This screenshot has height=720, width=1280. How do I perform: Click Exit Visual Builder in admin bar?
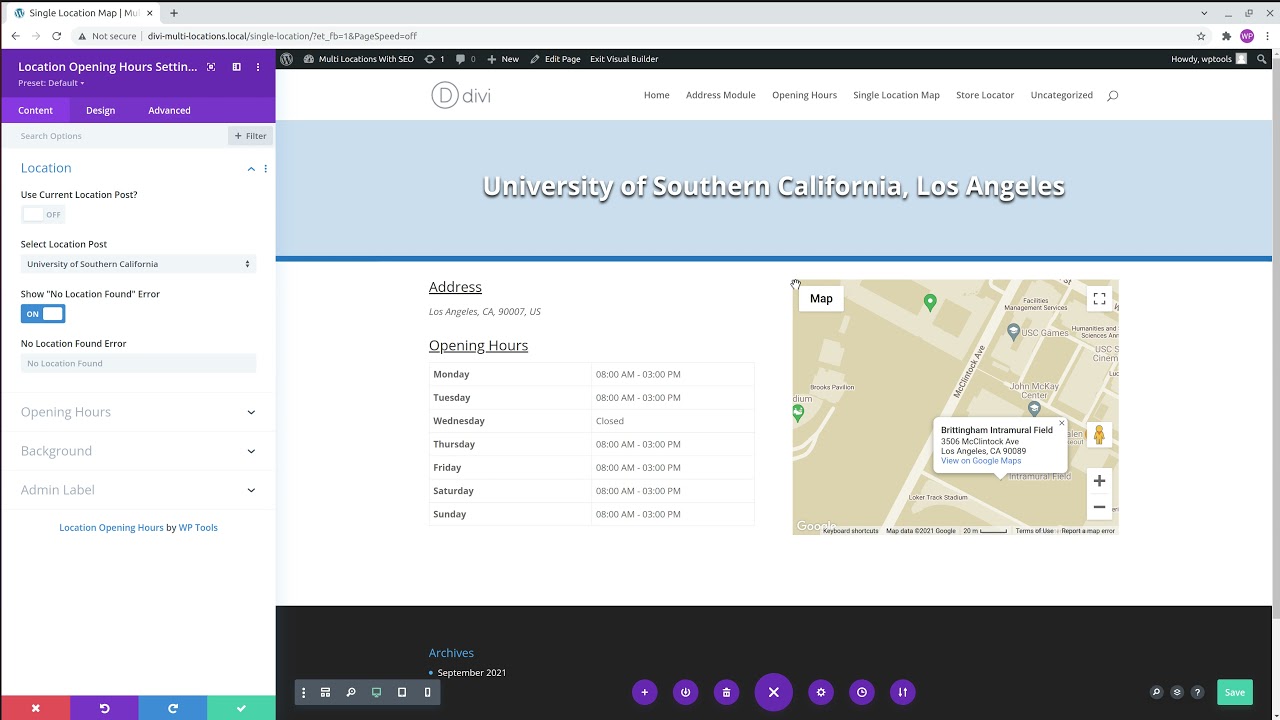(624, 59)
